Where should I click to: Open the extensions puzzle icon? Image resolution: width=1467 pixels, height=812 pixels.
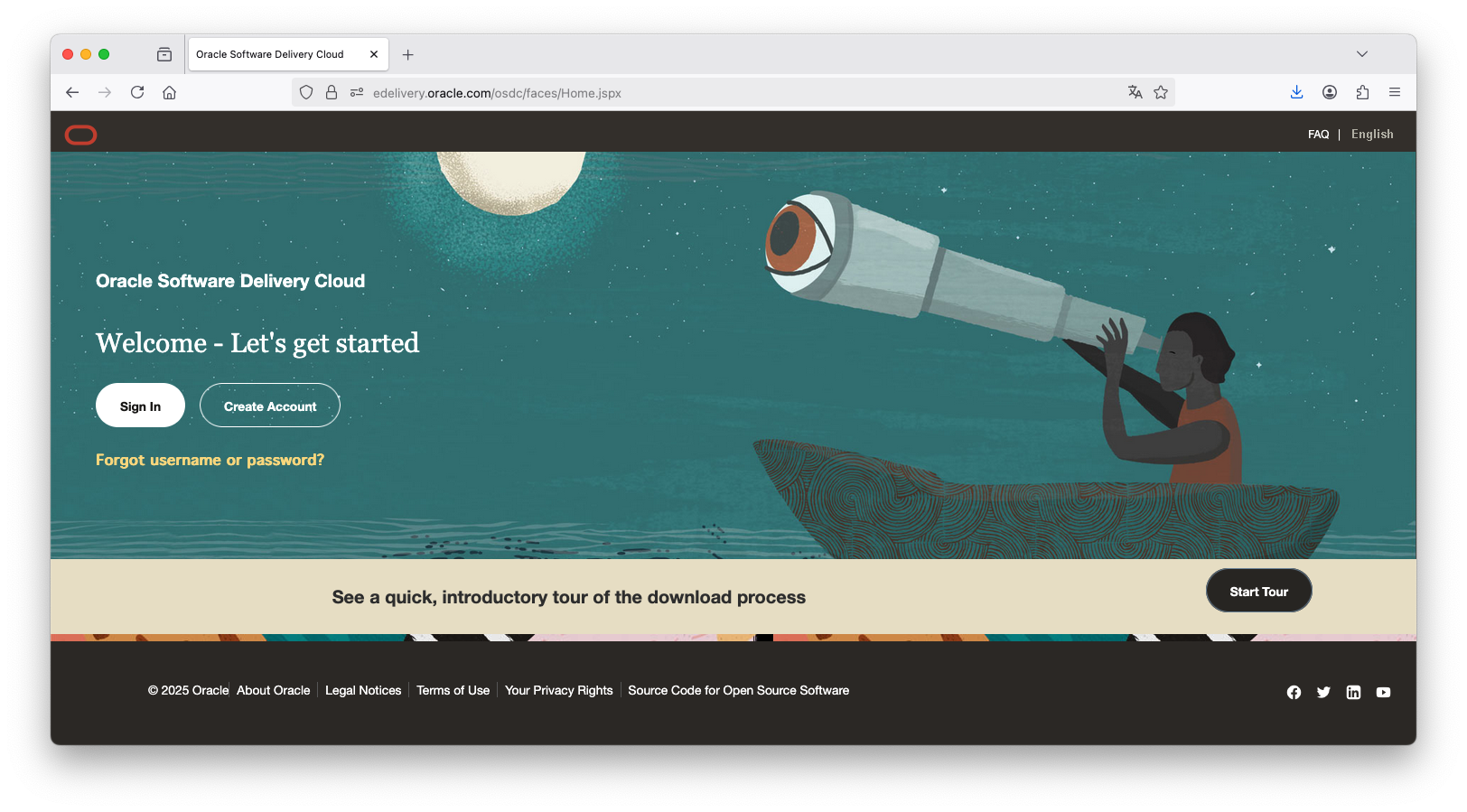pos(1362,92)
